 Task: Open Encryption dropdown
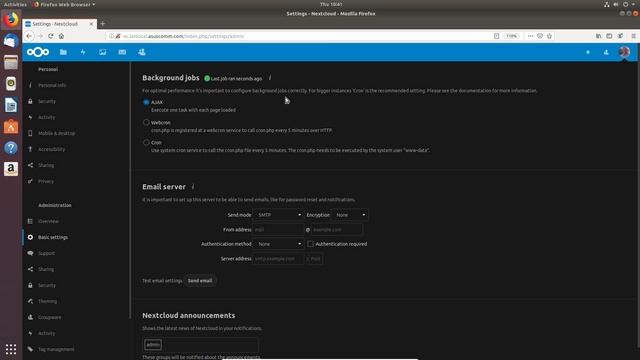350,215
